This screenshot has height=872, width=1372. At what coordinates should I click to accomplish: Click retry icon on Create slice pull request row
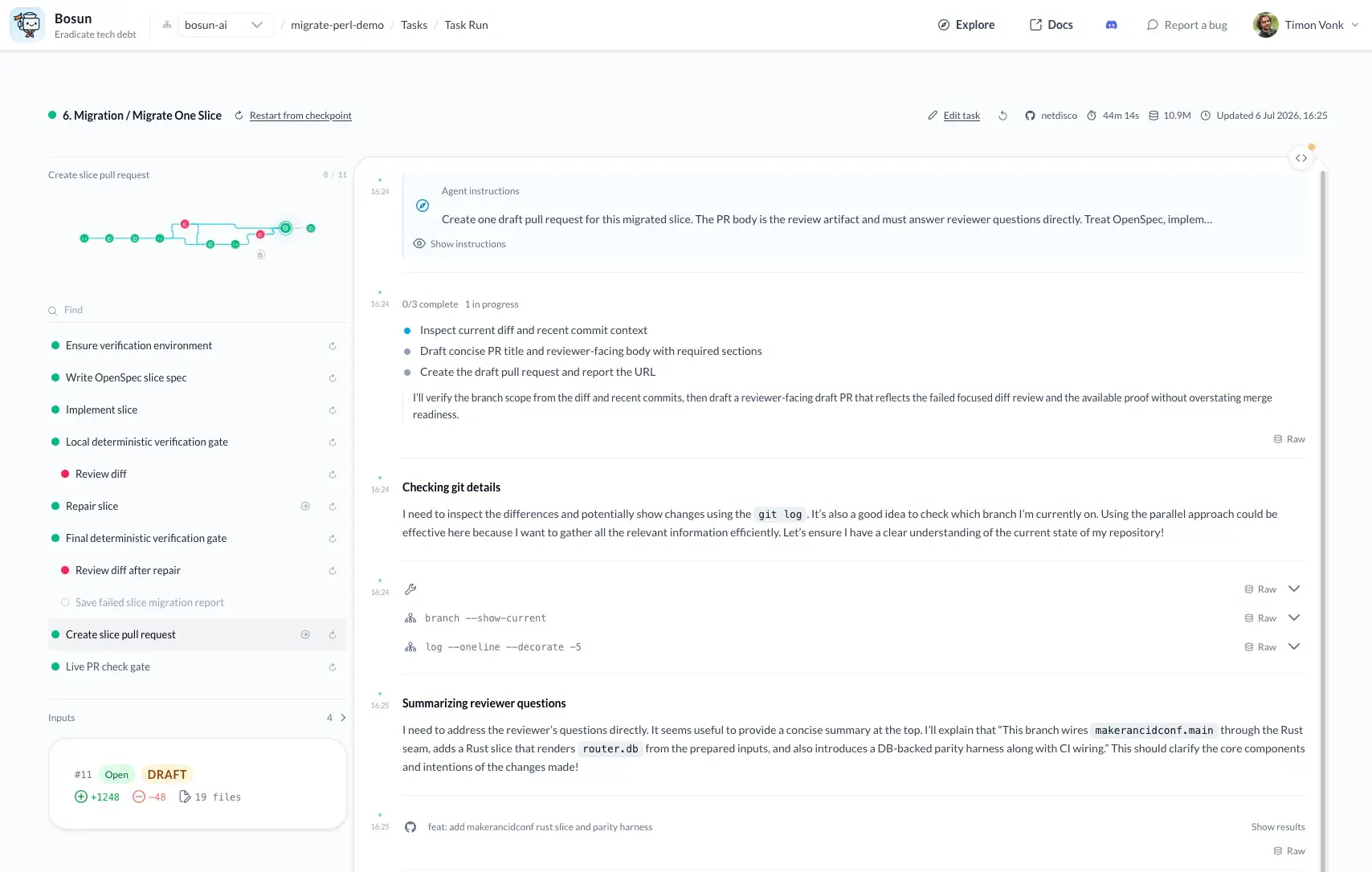click(333, 635)
